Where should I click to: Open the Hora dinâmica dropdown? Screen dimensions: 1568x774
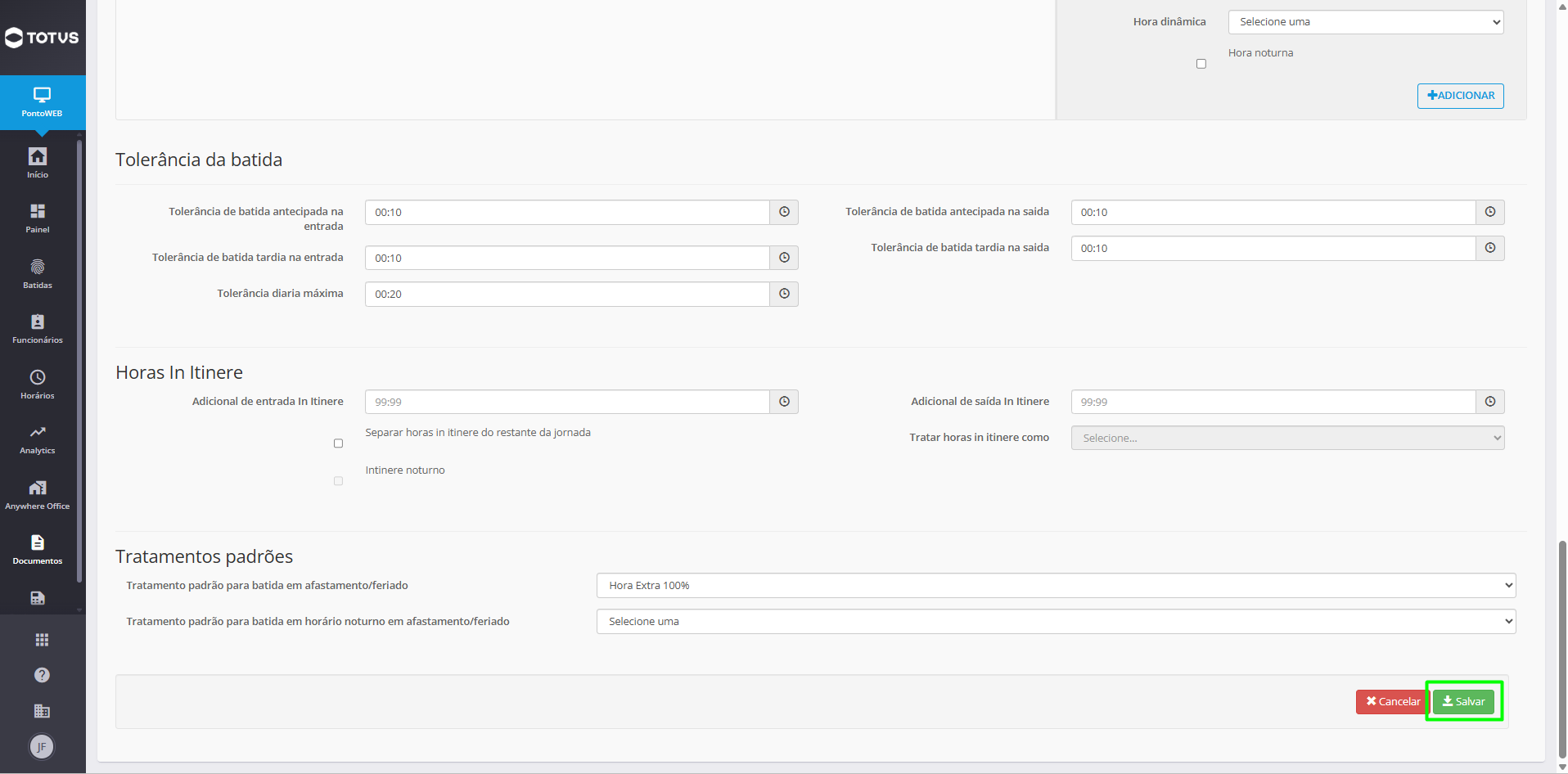point(1366,22)
